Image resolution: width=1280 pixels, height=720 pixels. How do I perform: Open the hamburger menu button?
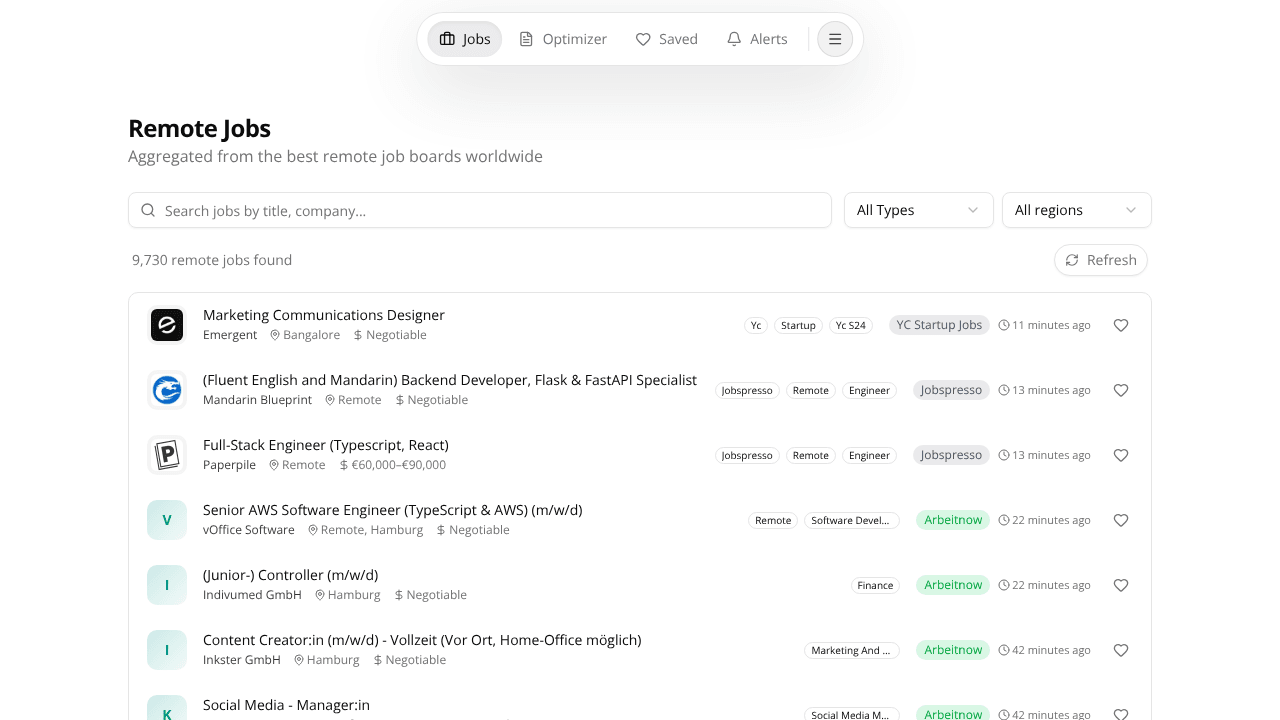pyautogui.click(x=835, y=39)
